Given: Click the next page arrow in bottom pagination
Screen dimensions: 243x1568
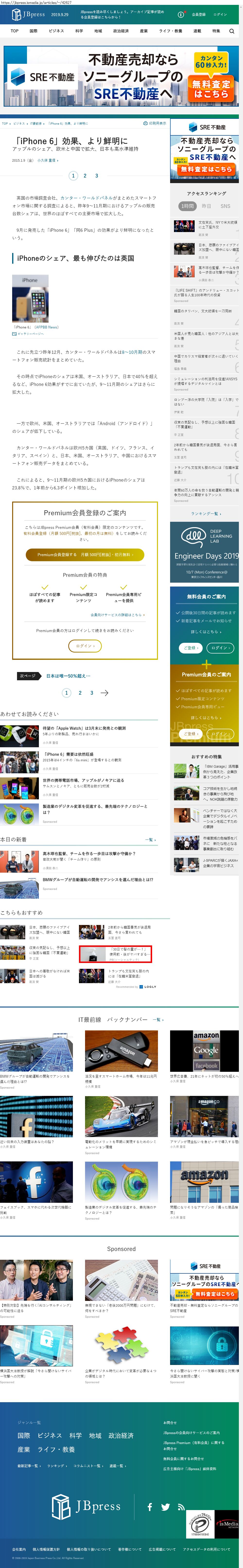Looking at the screenshot, I should (104, 693).
